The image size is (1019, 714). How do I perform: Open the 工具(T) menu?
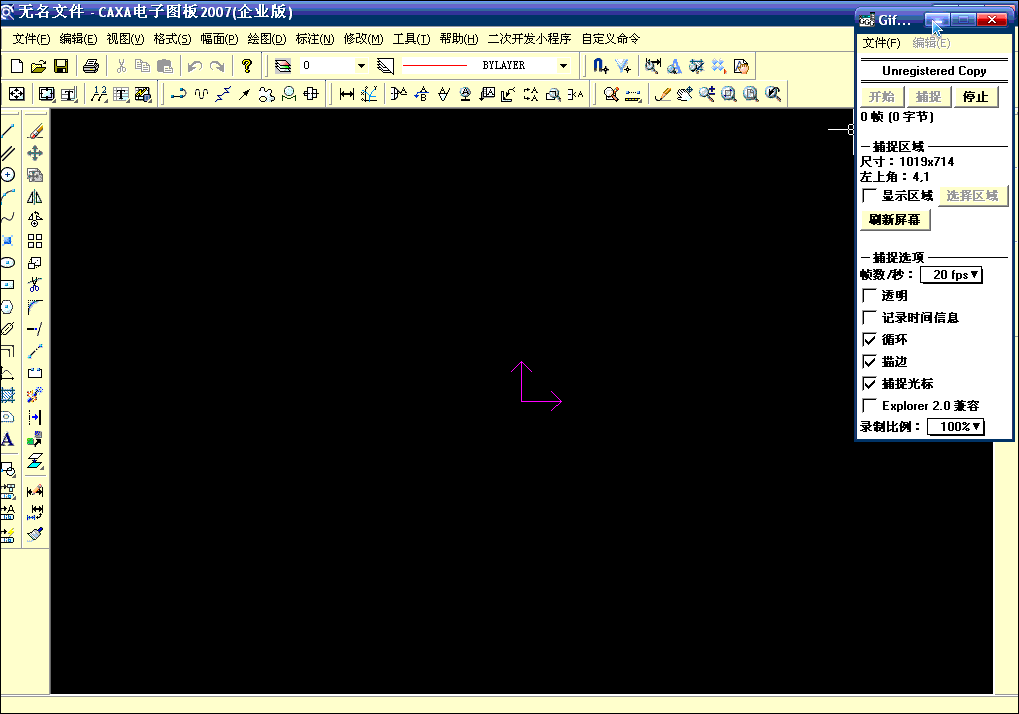pos(411,39)
